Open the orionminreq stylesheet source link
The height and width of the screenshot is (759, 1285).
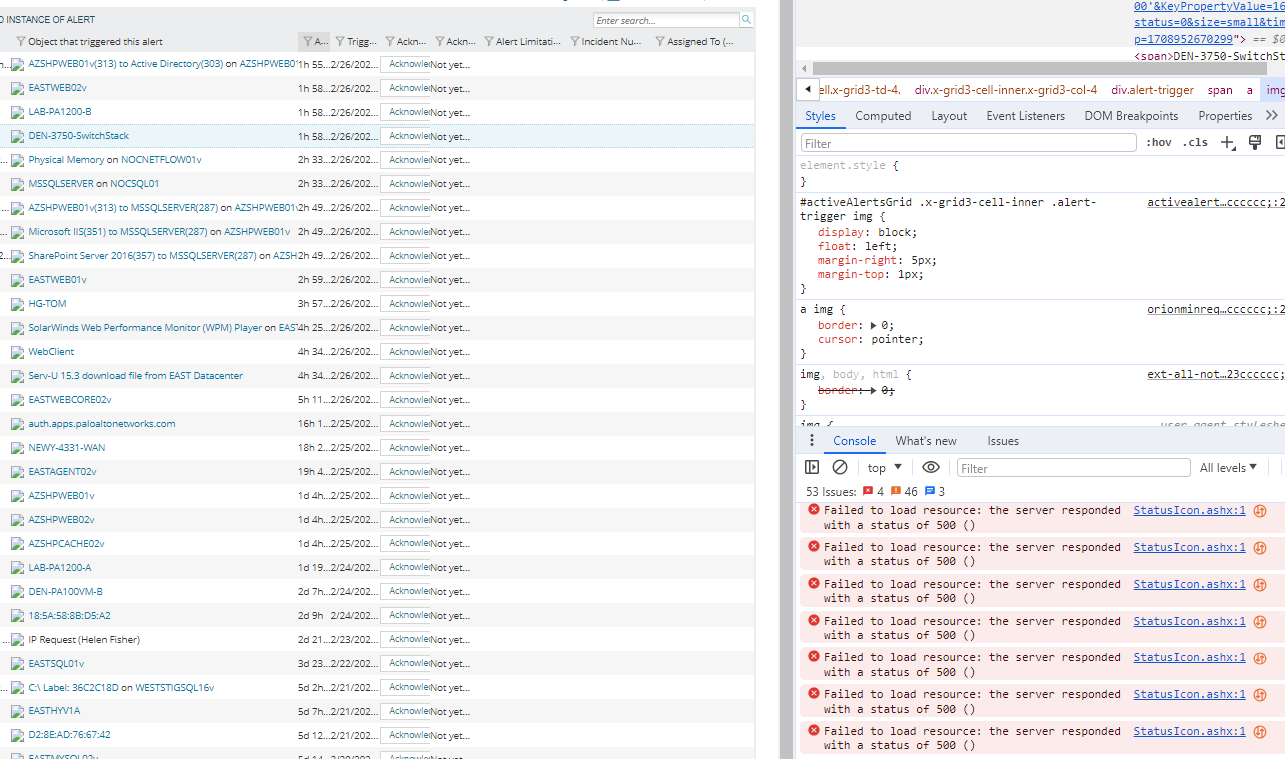tap(1216, 310)
